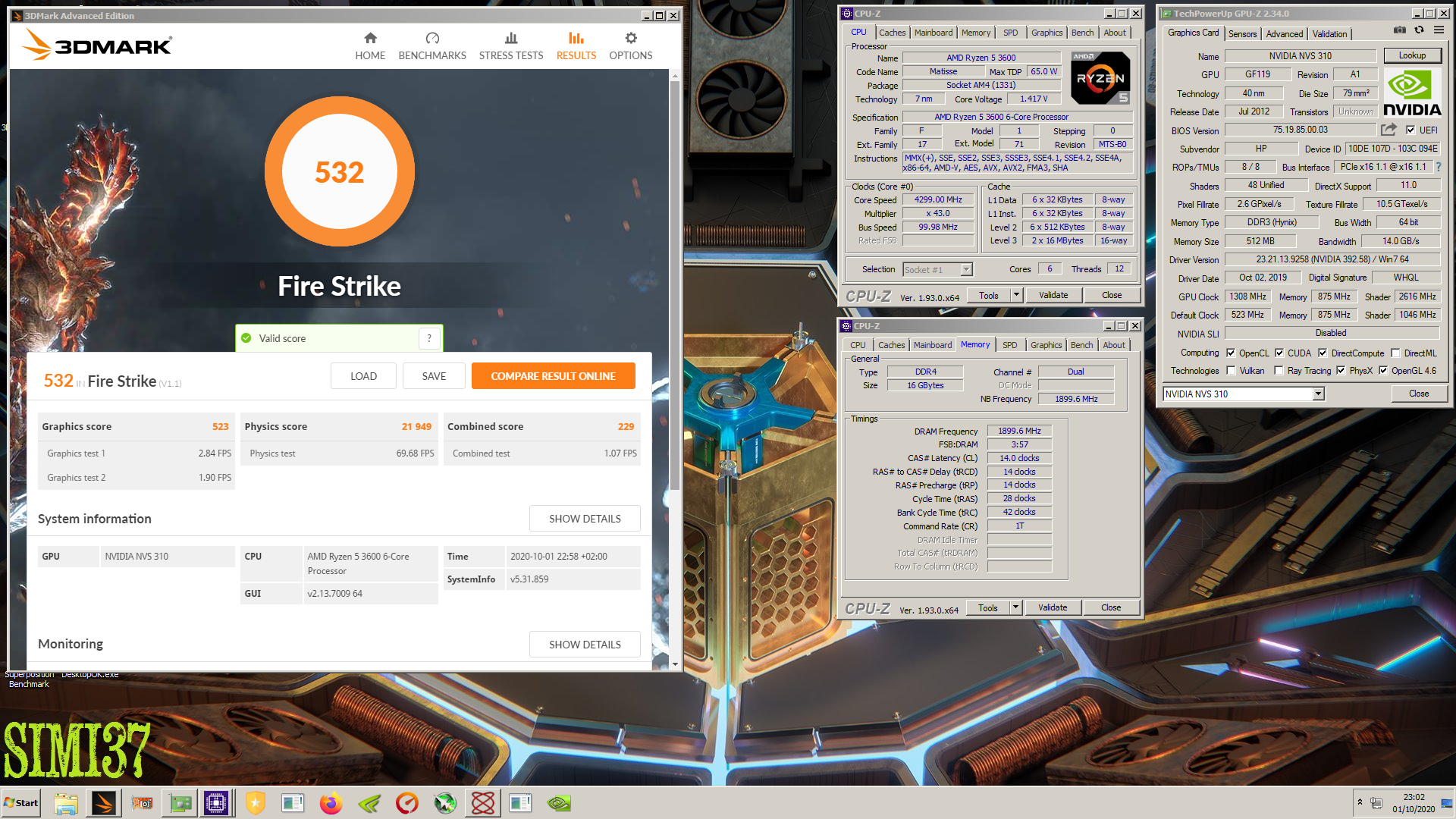Click COMPARE RESULT ONLINE button

pyautogui.click(x=553, y=376)
